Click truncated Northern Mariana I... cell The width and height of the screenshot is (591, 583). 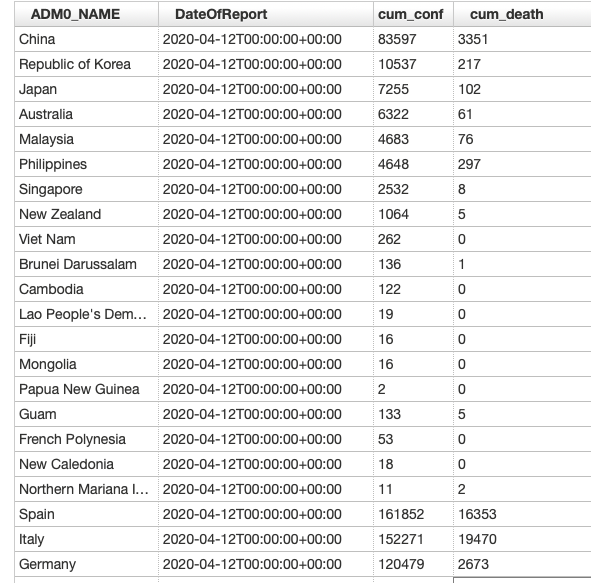pos(86,489)
